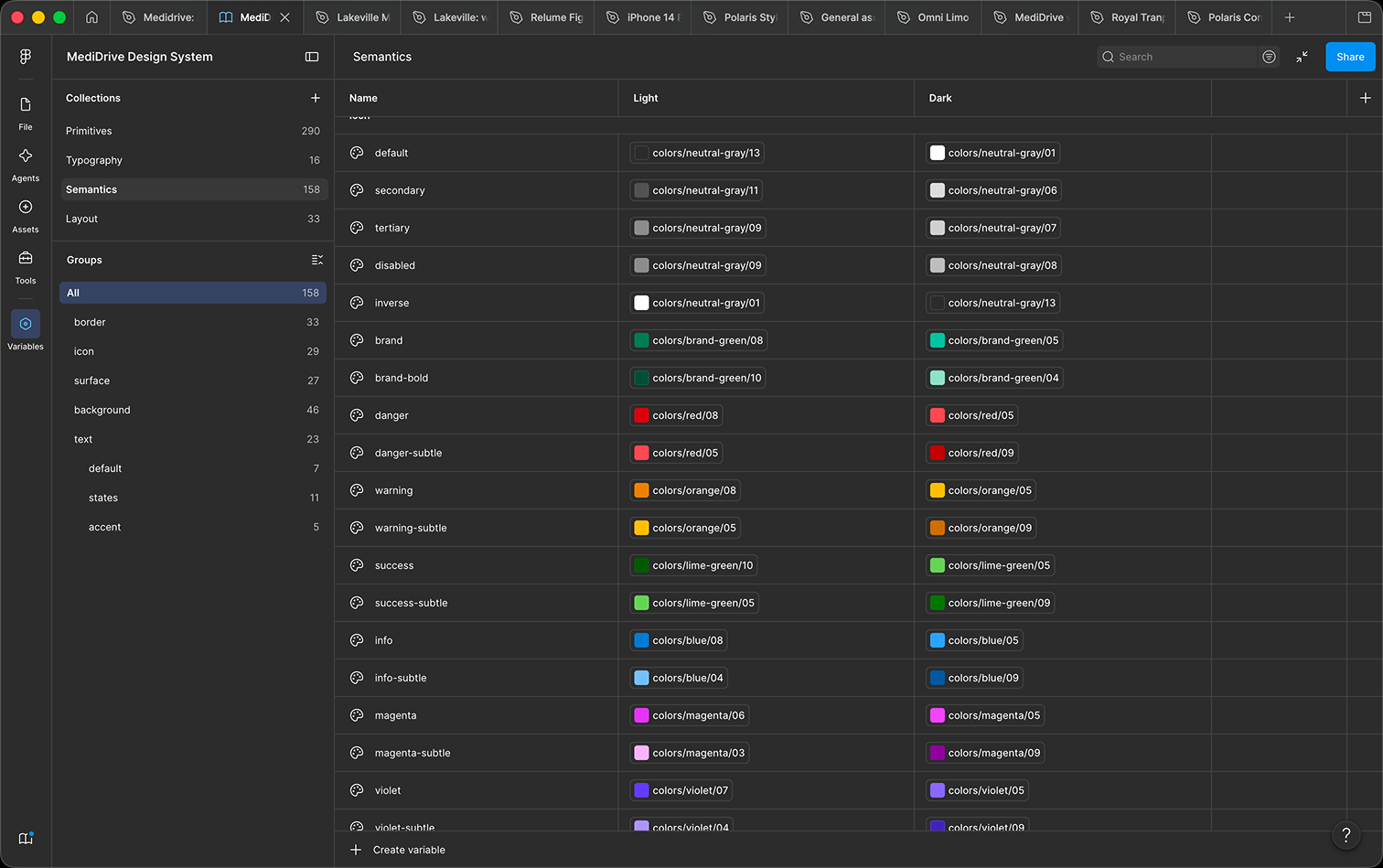Click Dark value colors/lime-green/05 for success

click(x=991, y=565)
